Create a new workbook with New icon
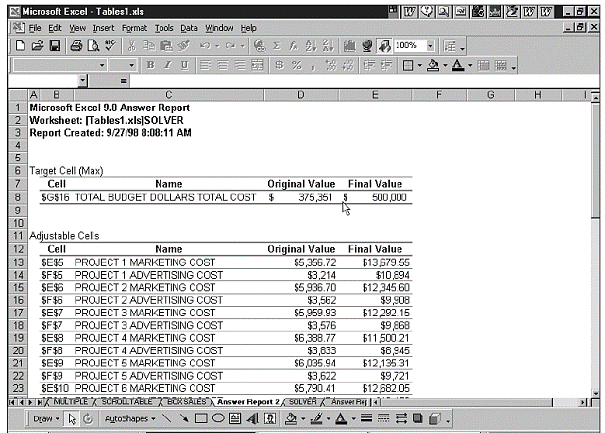Image resolution: width=605 pixels, height=433 pixels. click(20, 46)
